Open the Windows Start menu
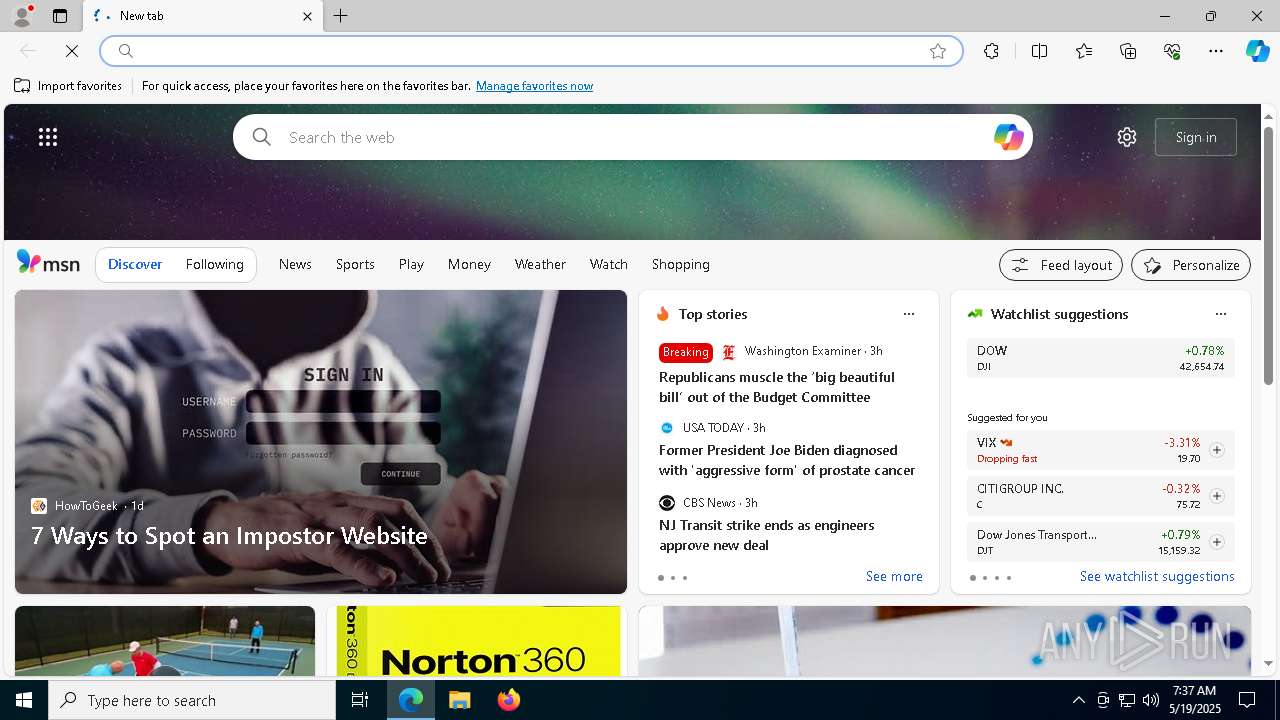The width and height of the screenshot is (1280, 720). pos(24,700)
